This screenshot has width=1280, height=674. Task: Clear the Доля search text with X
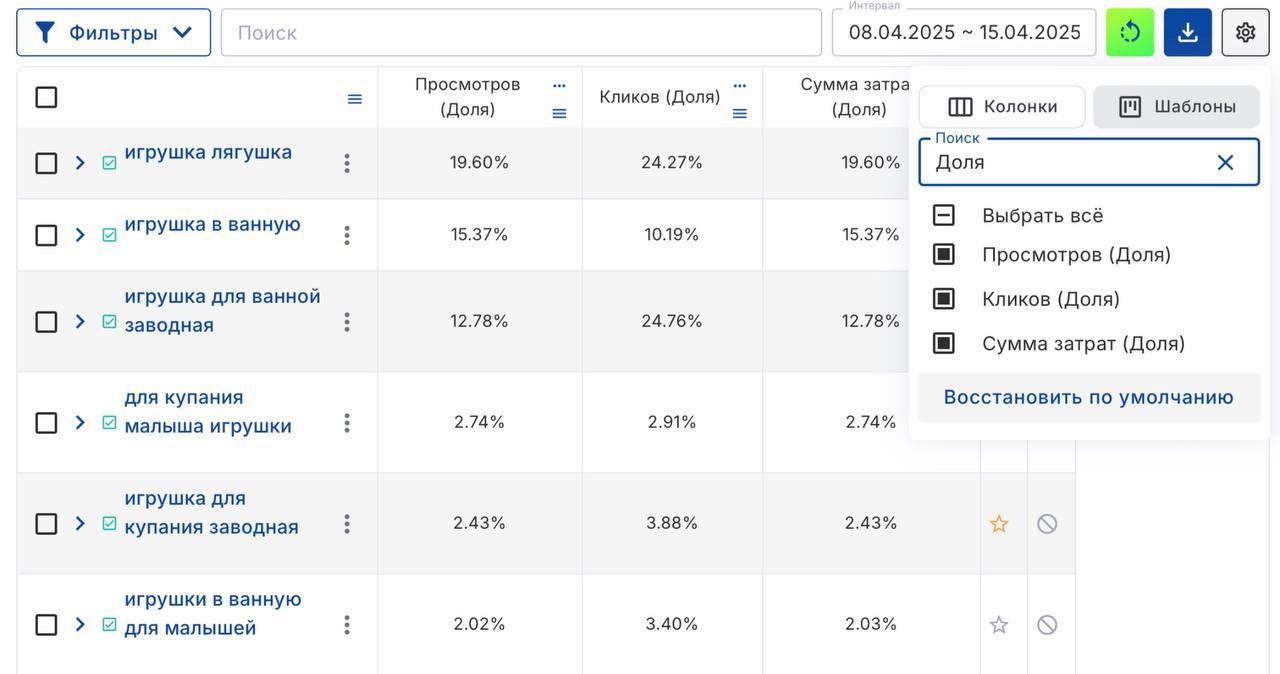coord(1225,162)
